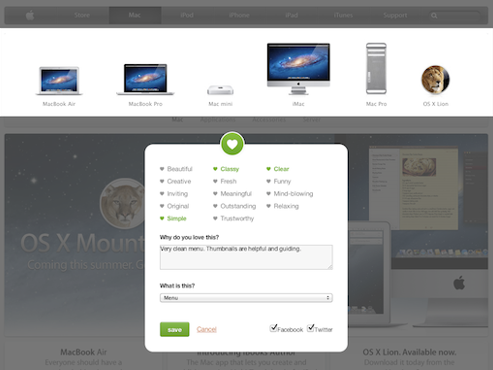Open the Store nav item

[x=82, y=15]
